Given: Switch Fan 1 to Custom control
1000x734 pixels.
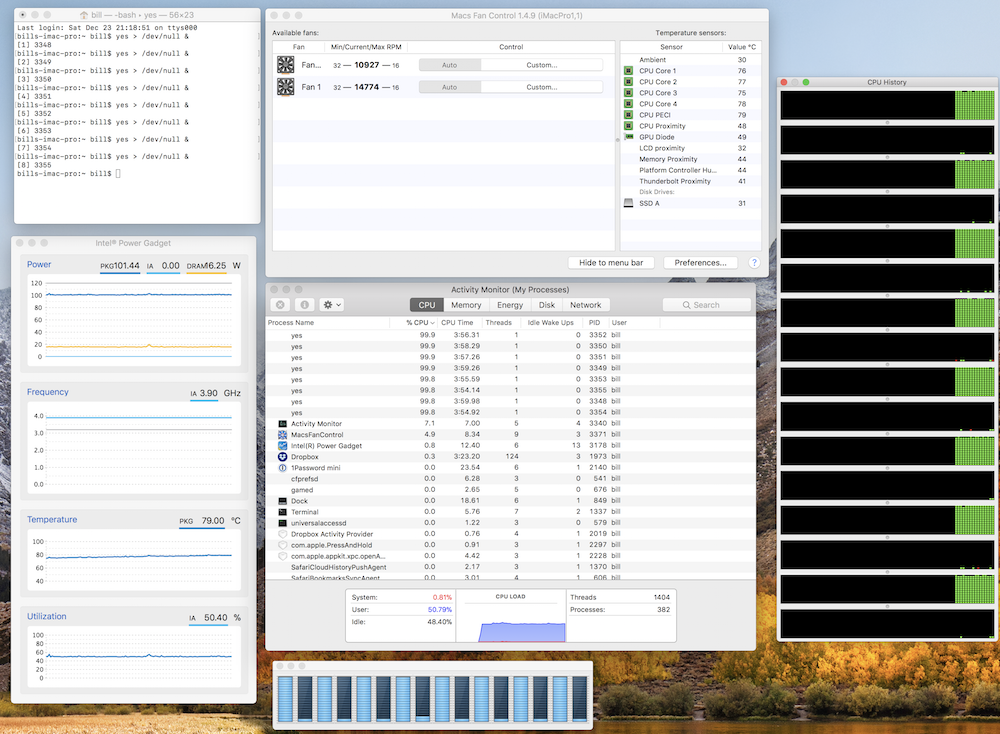Looking at the screenshot, I should (x=541, y=87).
